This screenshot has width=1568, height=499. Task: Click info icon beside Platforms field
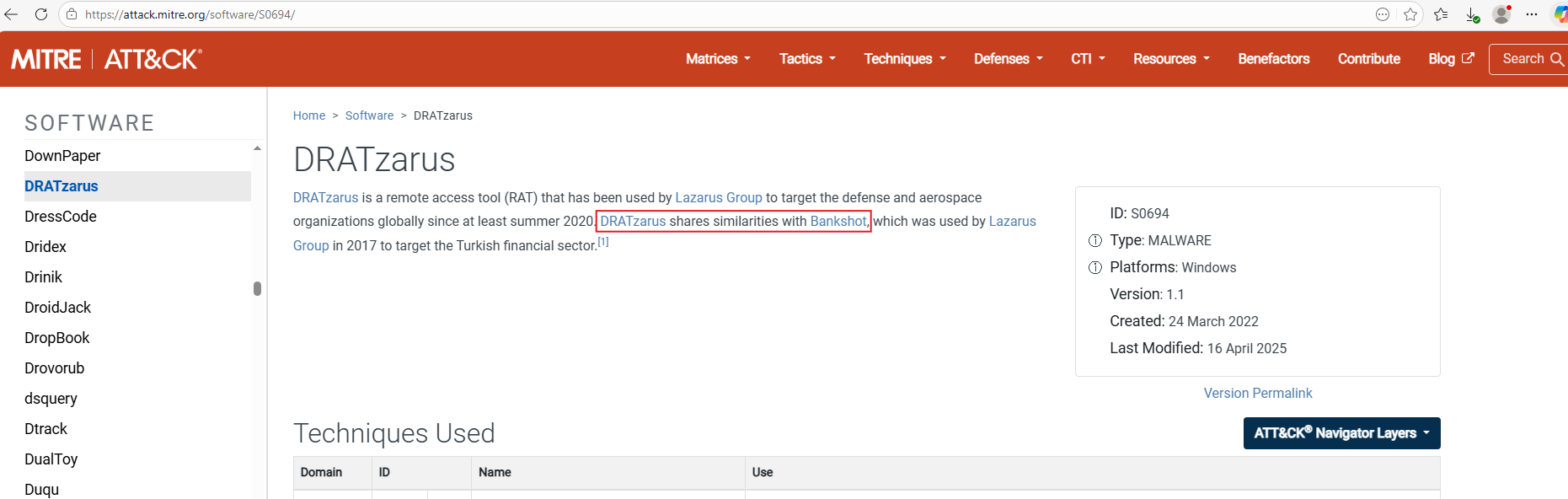(1095, 268)
